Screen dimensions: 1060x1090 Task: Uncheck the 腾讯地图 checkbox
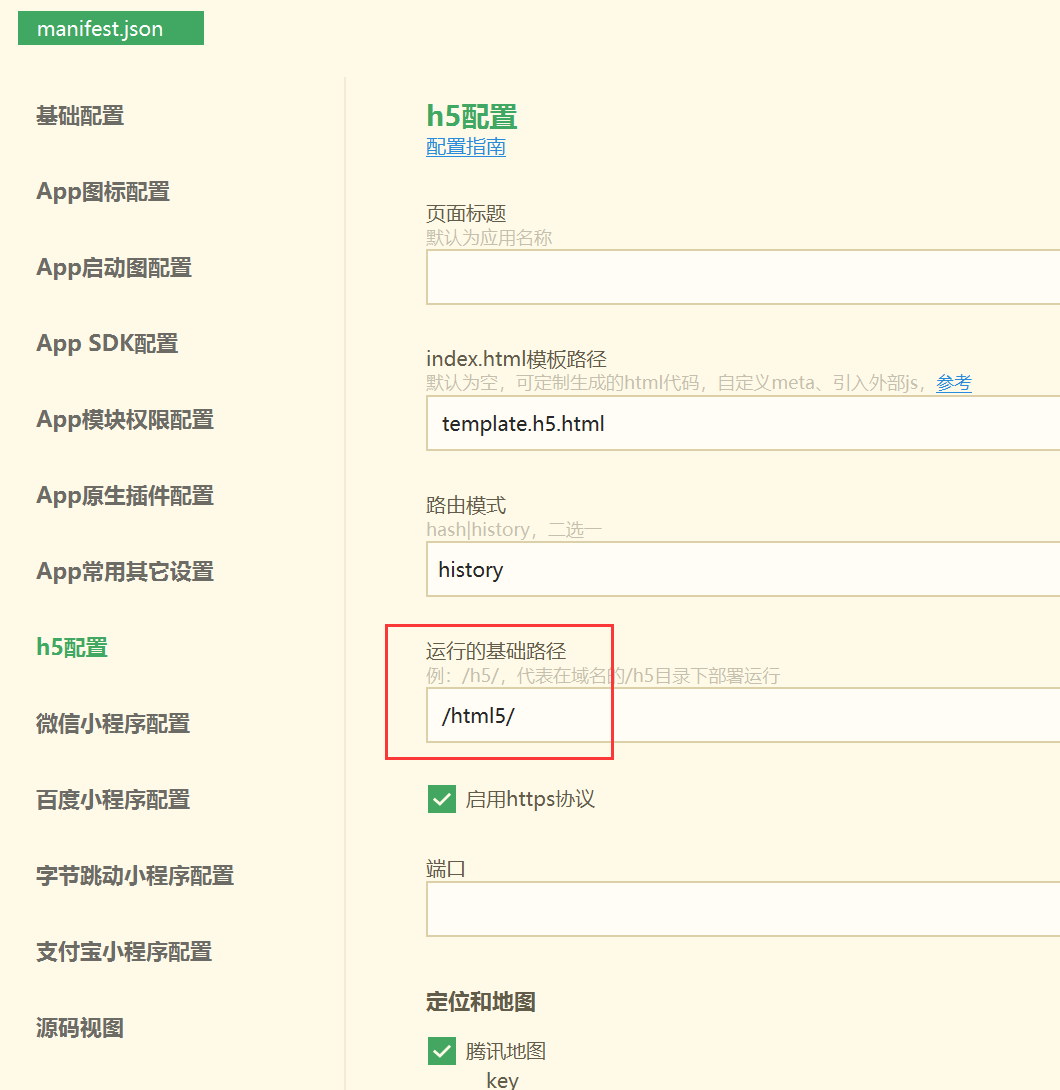[x=441, y=1051]
